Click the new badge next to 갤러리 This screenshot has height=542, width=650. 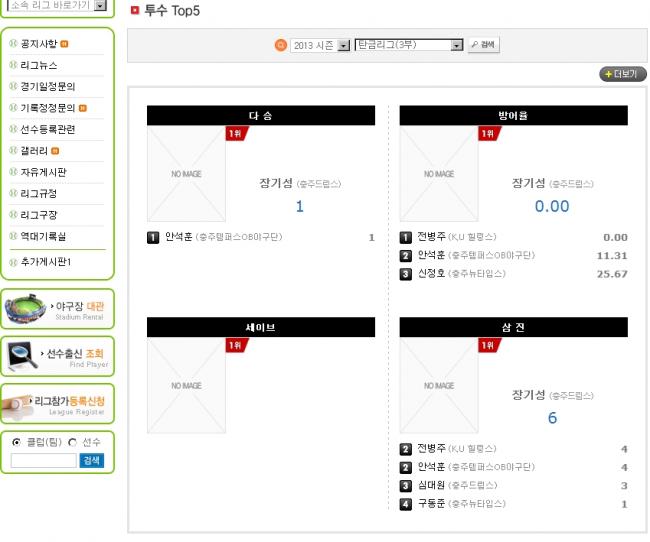(55, 151)
